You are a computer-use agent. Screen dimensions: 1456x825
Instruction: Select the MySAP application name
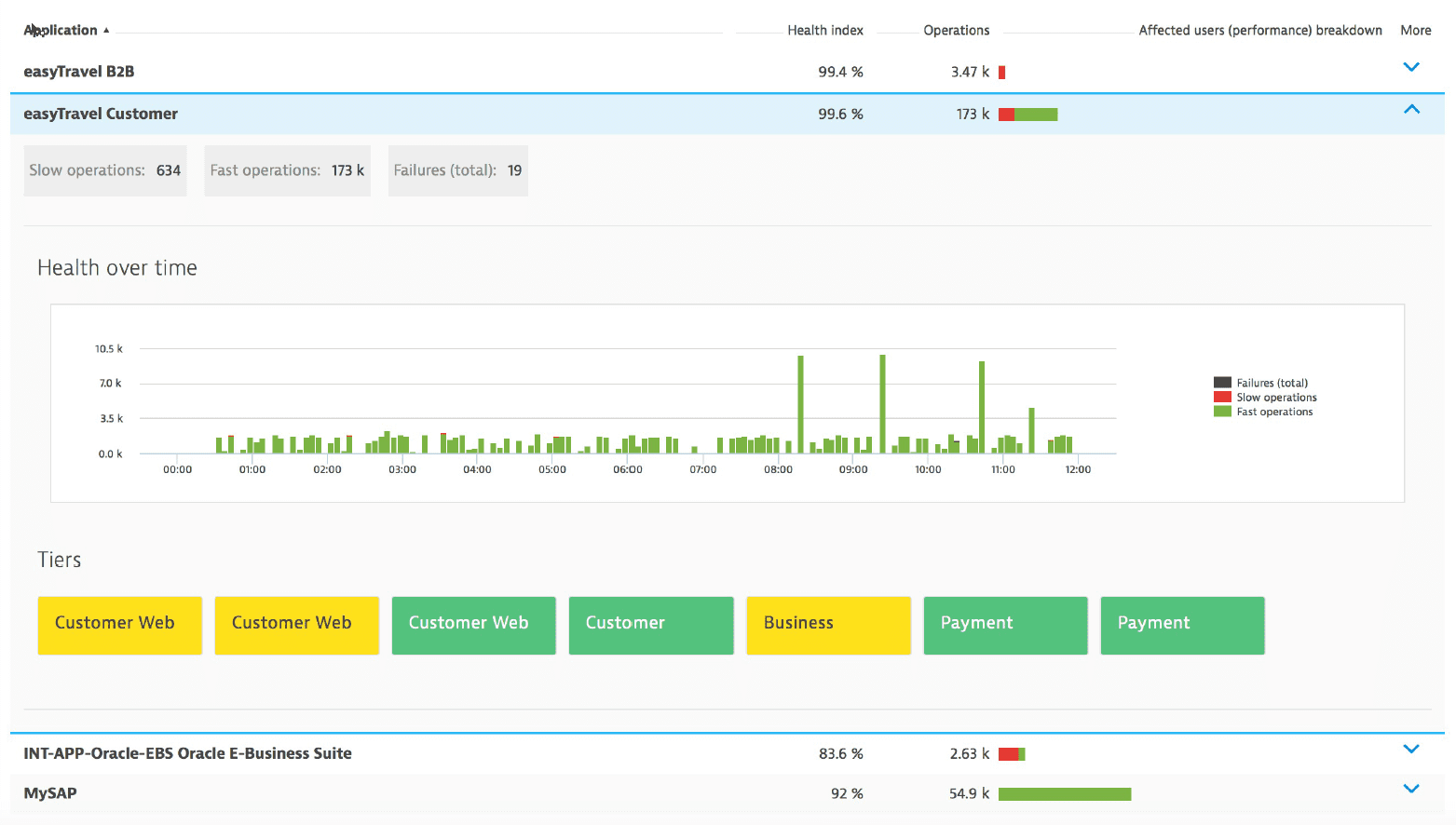[x=50, y=793]
